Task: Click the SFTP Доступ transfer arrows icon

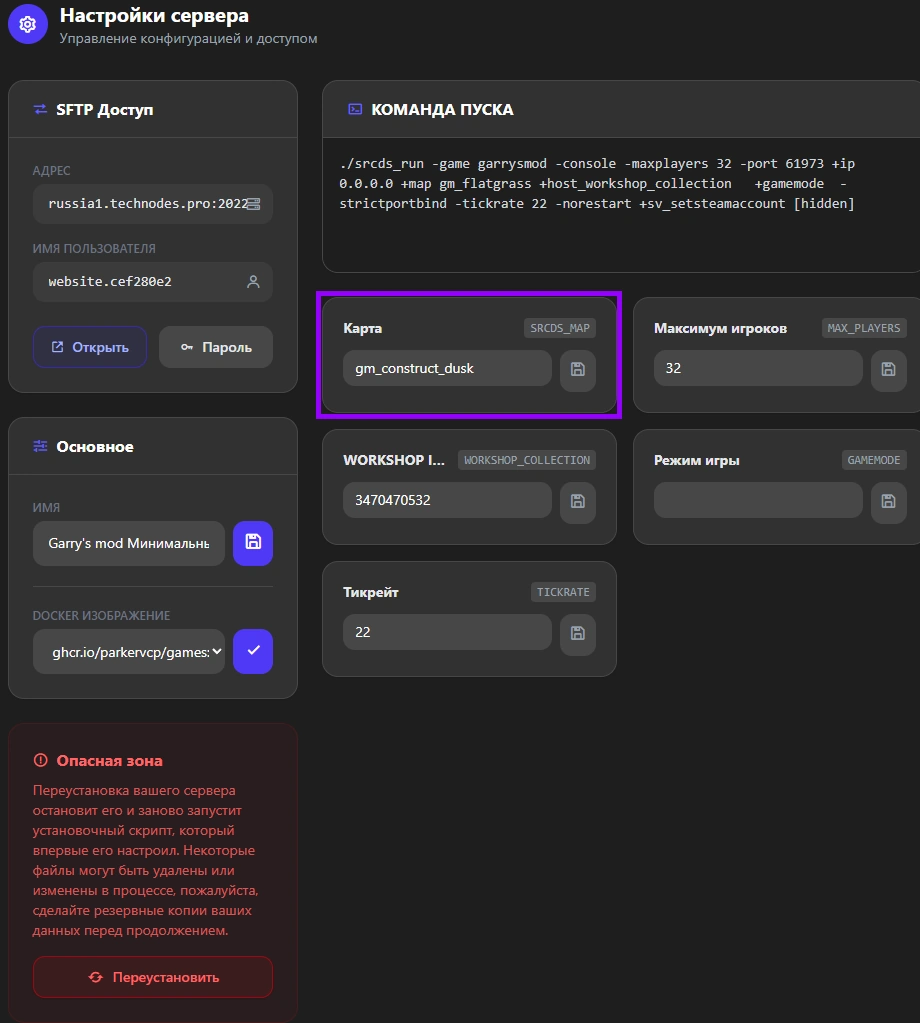Action: coord(40,110)
